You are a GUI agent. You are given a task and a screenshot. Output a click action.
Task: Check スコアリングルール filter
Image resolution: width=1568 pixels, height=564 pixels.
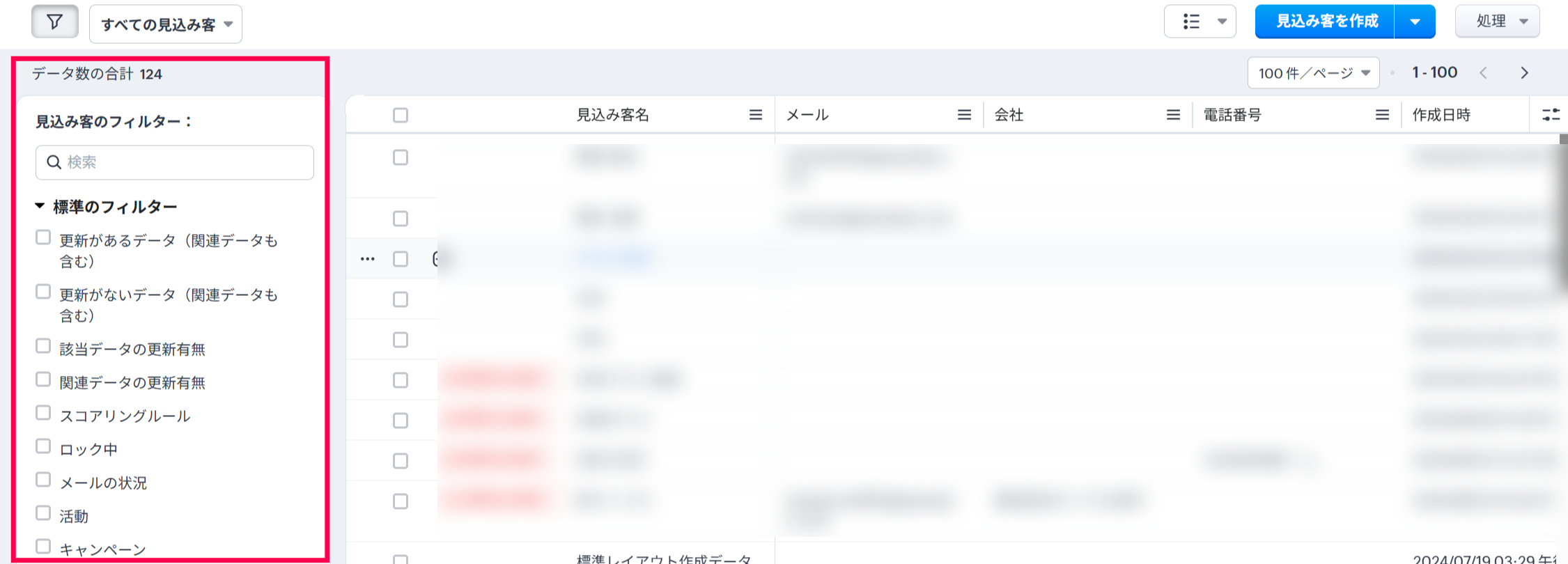tap(43, 413)
